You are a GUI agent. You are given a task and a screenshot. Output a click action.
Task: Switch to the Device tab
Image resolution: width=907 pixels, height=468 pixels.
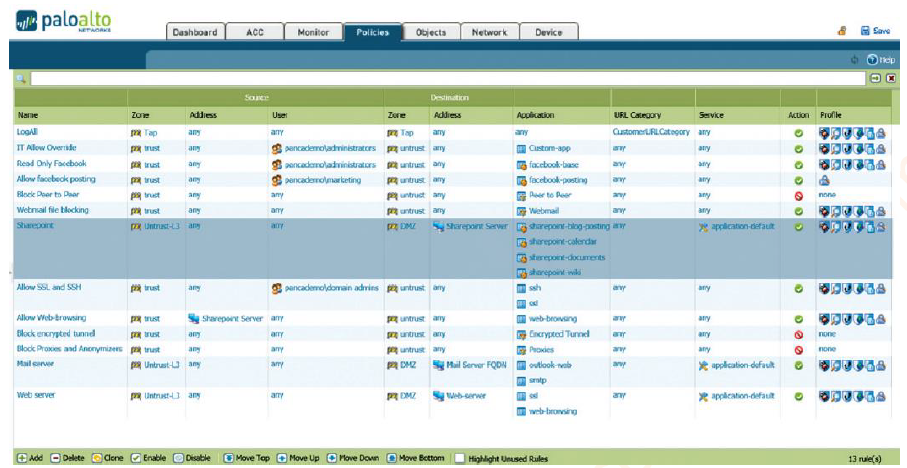click(x=548, y=32)
